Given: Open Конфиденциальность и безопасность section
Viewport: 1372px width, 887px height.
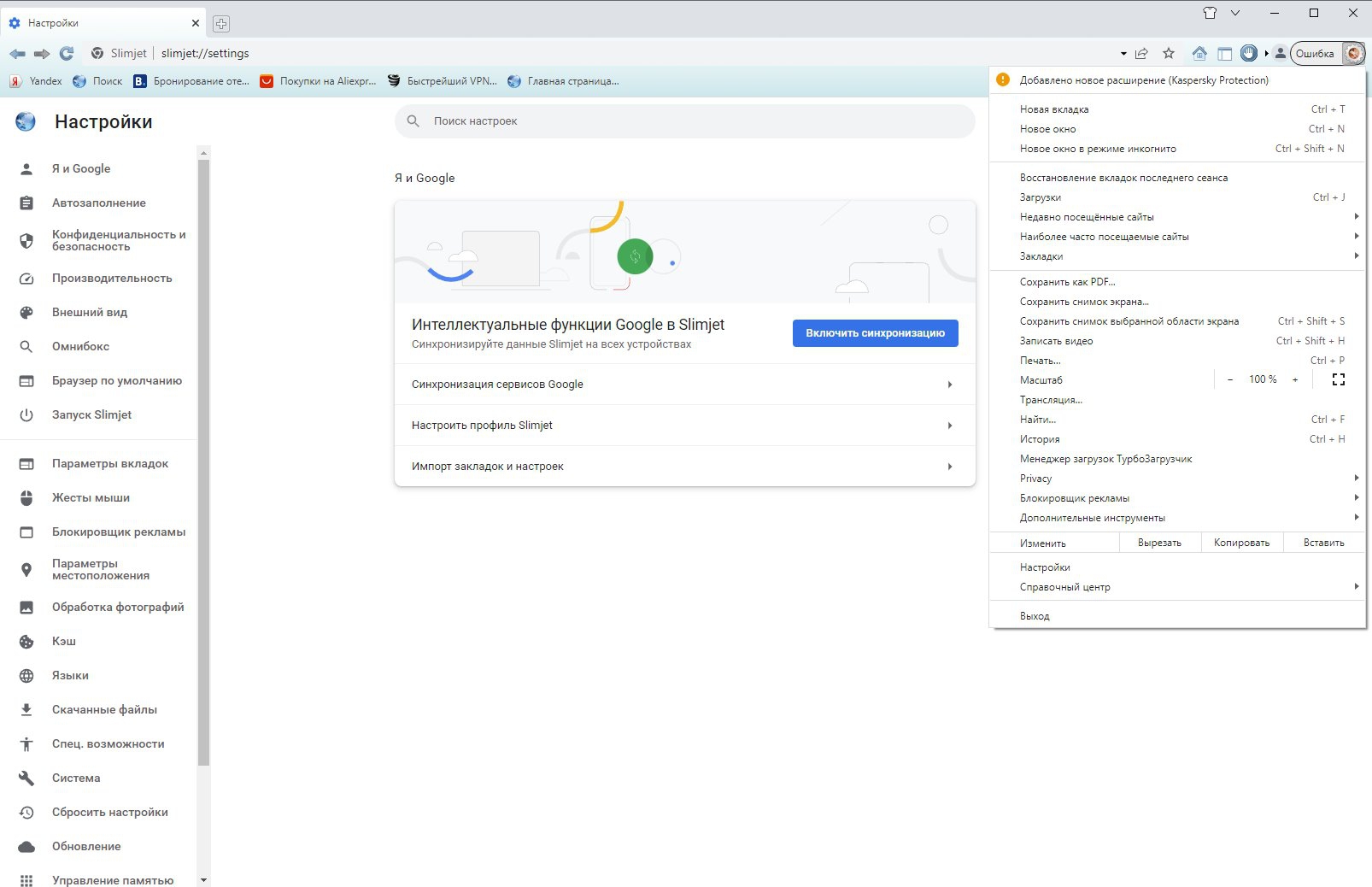Looking at the screenshot, I should [x=98, y=240].
